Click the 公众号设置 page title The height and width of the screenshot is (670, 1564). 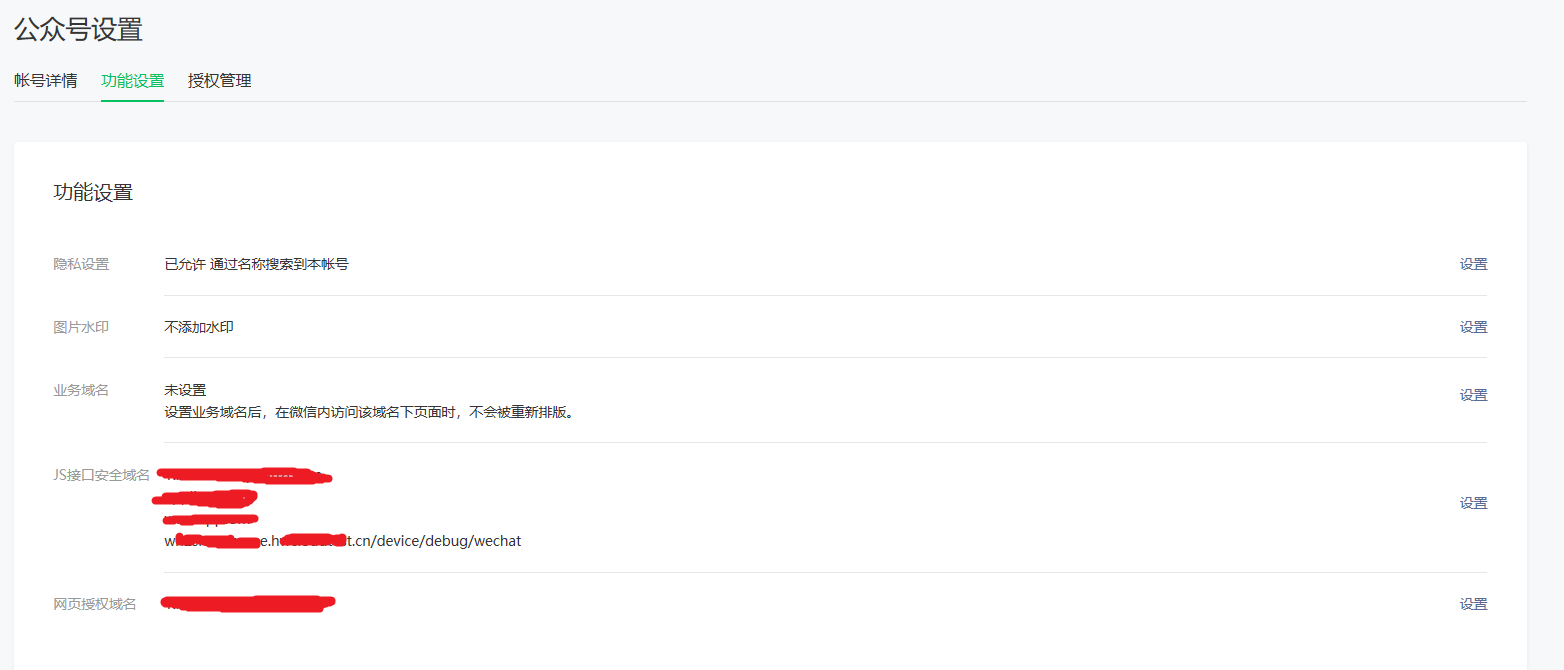coord(78,29)
